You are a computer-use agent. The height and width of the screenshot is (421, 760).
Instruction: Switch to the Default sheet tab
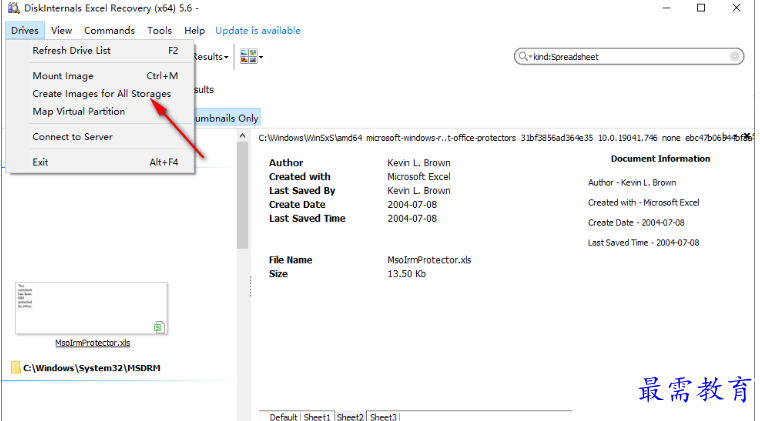click(x=283, y=417)
